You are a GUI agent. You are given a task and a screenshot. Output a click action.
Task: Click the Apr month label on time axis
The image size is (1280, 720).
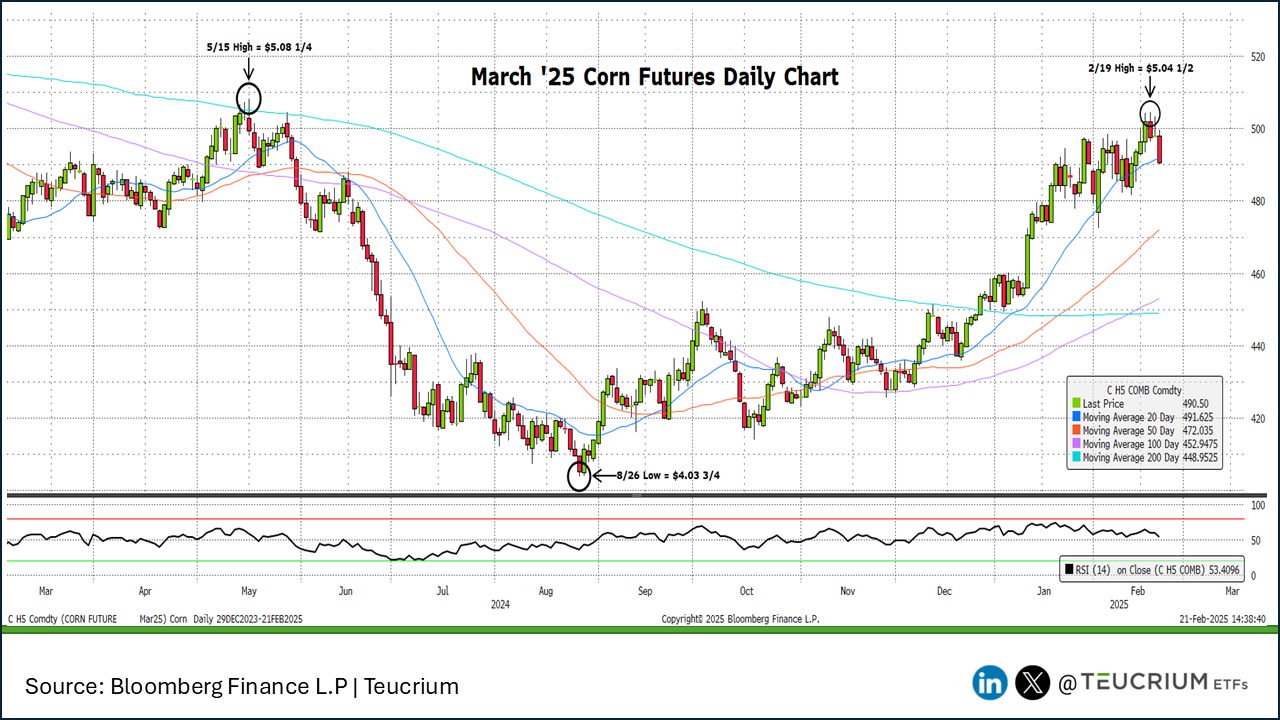[x=146, y=591]
